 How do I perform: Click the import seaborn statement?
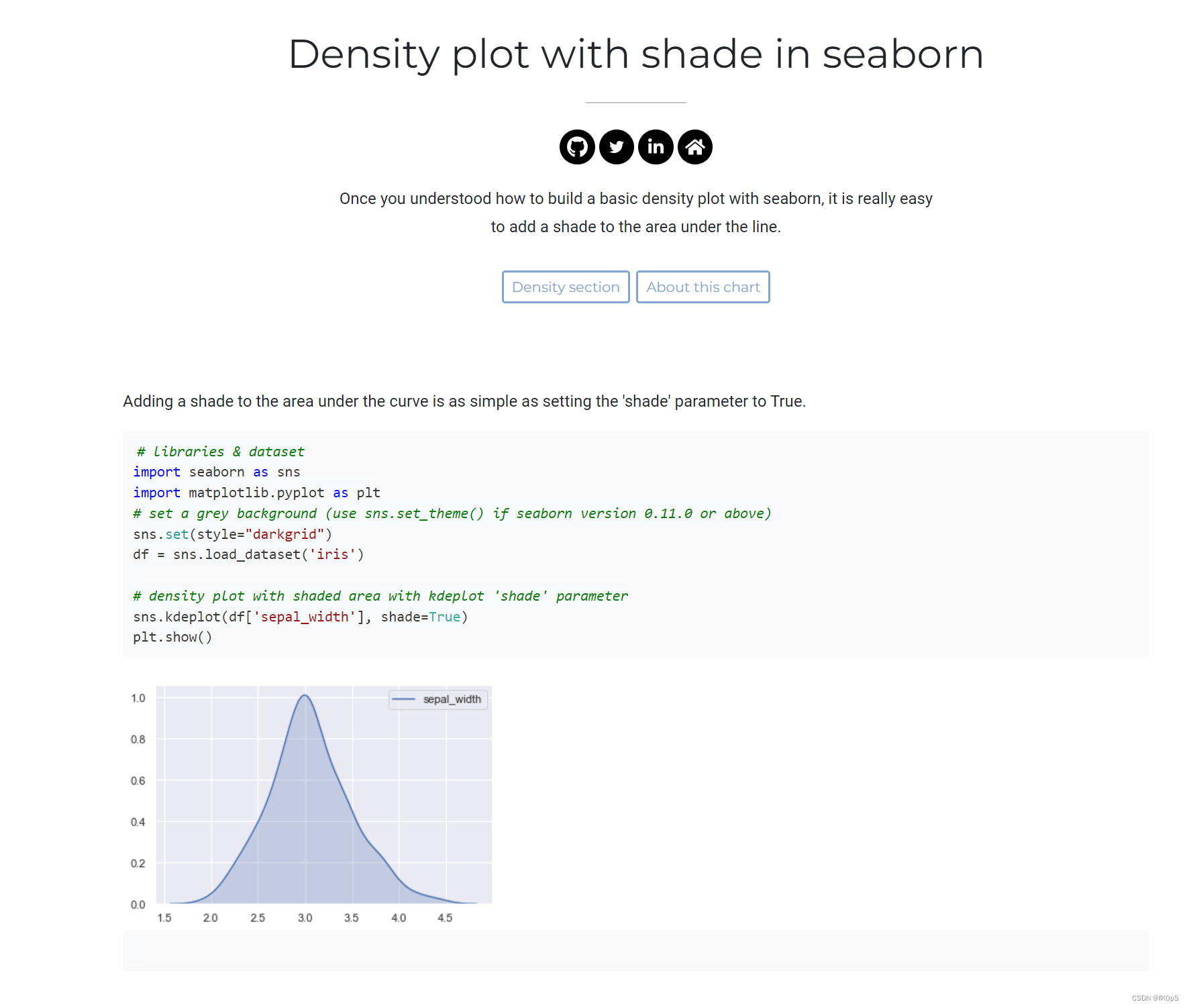pyautogui.click(x=216, y=472)
